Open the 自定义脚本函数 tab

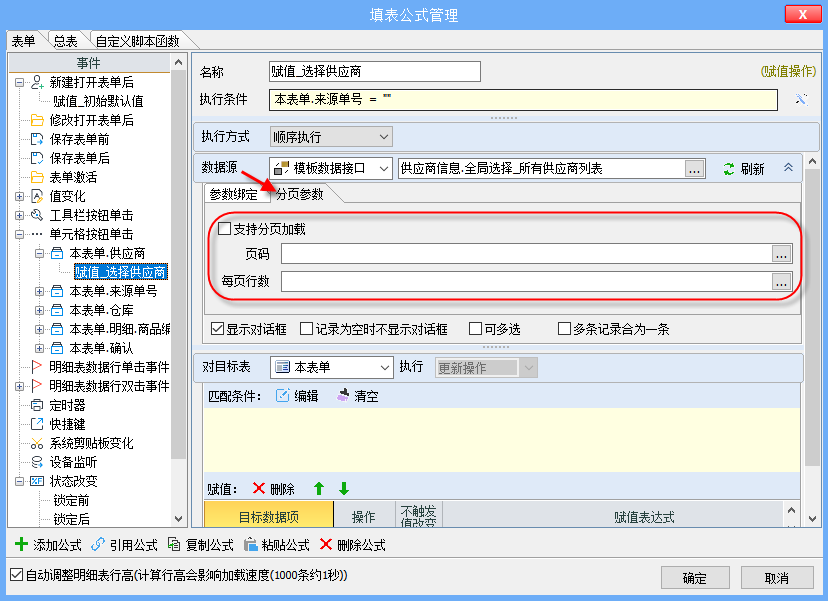click(138, 41)
